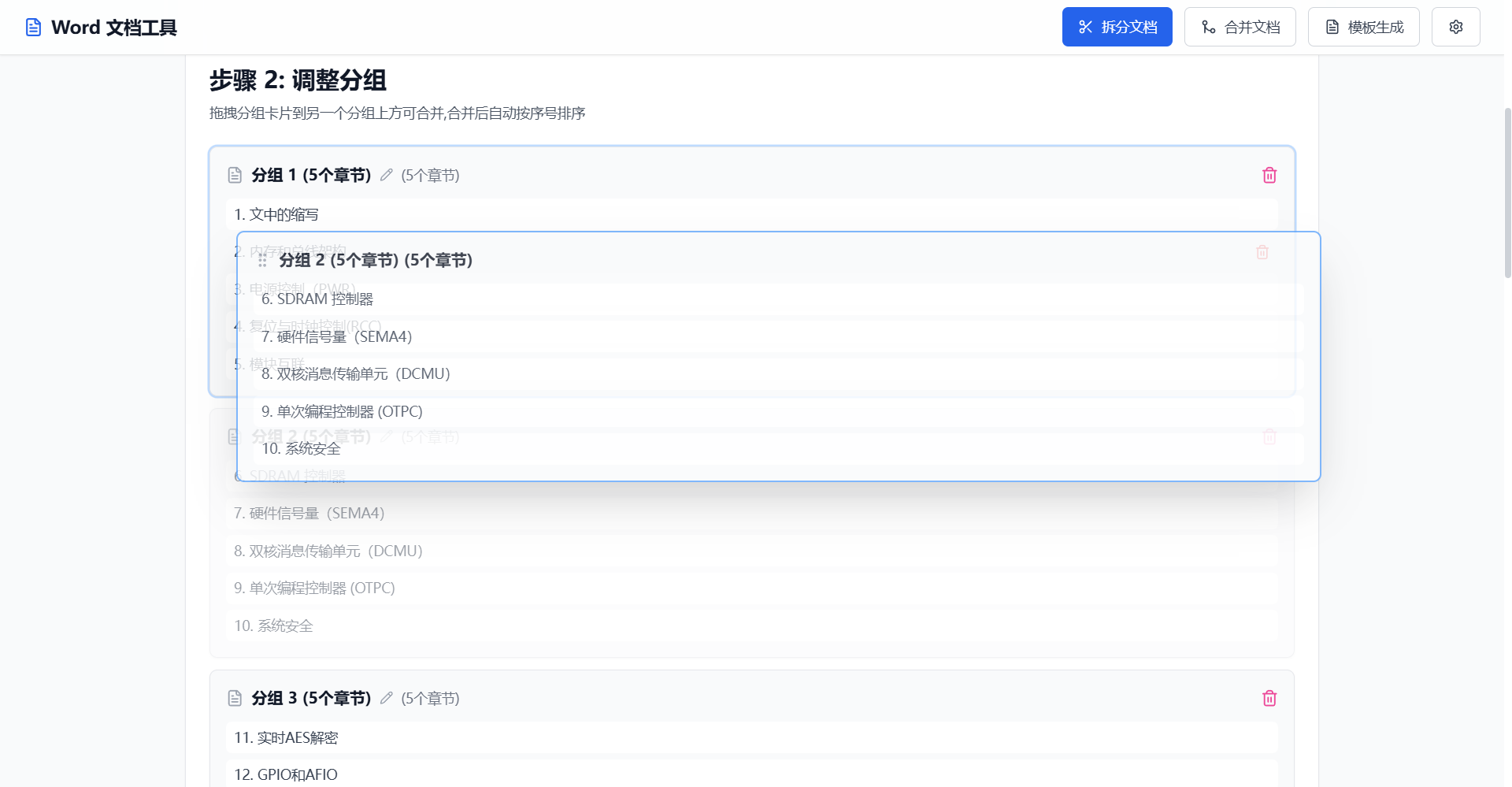
Task: Switch to 合并文档 tab
Action: pos(1240,27)
